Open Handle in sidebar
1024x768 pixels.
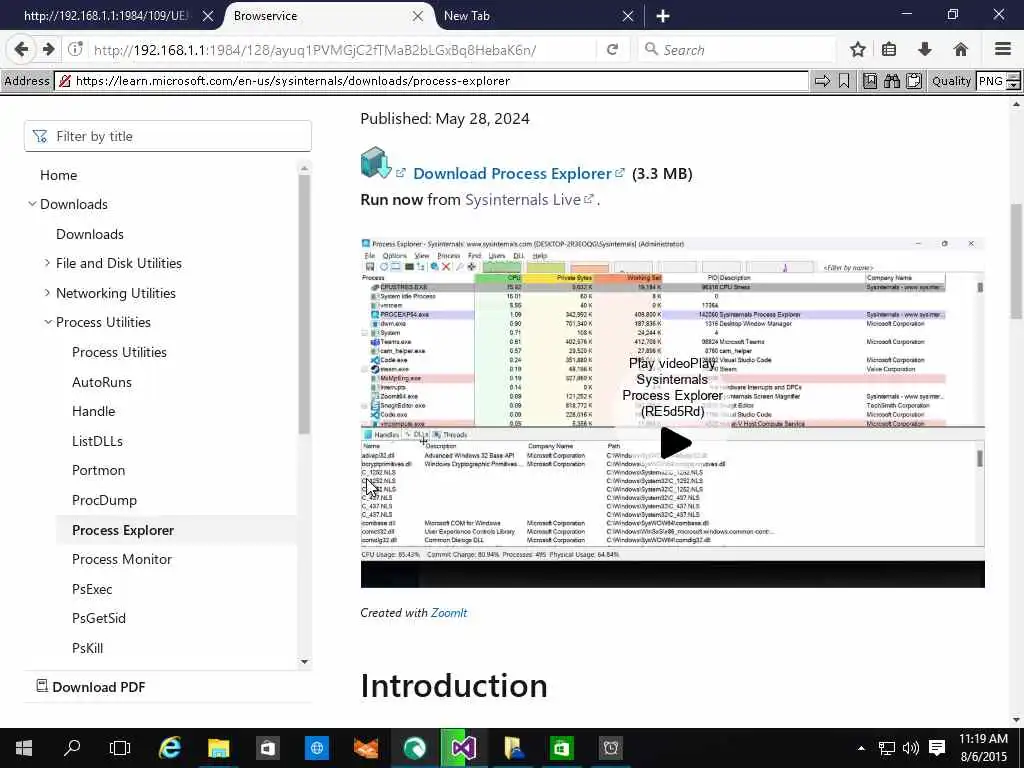point(93,411)
